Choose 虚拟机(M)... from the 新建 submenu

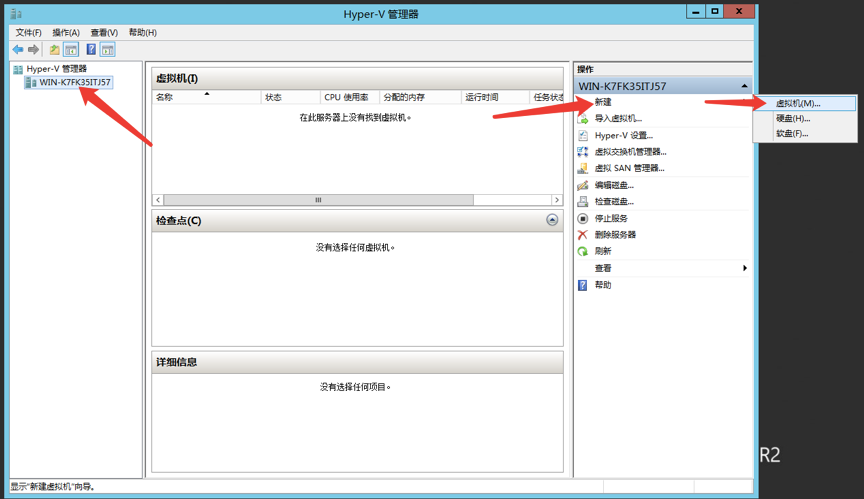tap(806, 103)
